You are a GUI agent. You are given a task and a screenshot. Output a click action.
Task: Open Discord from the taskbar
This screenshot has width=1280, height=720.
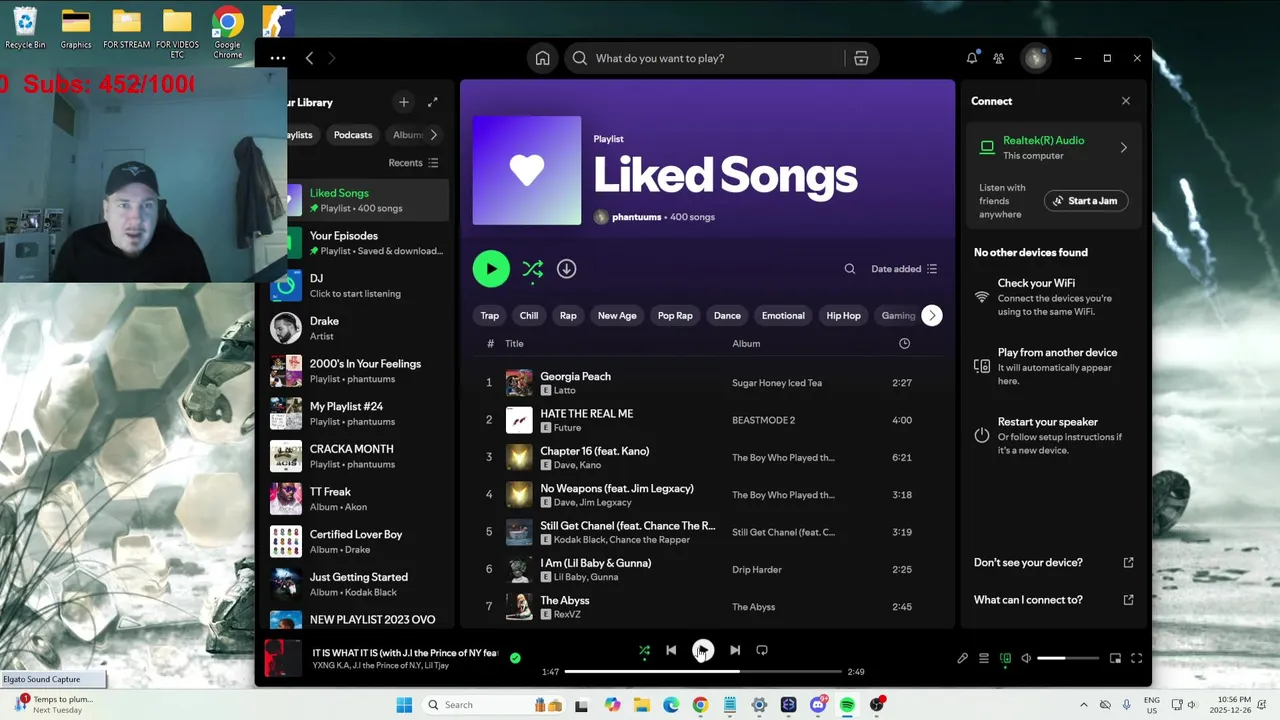(x=818, y=705)
